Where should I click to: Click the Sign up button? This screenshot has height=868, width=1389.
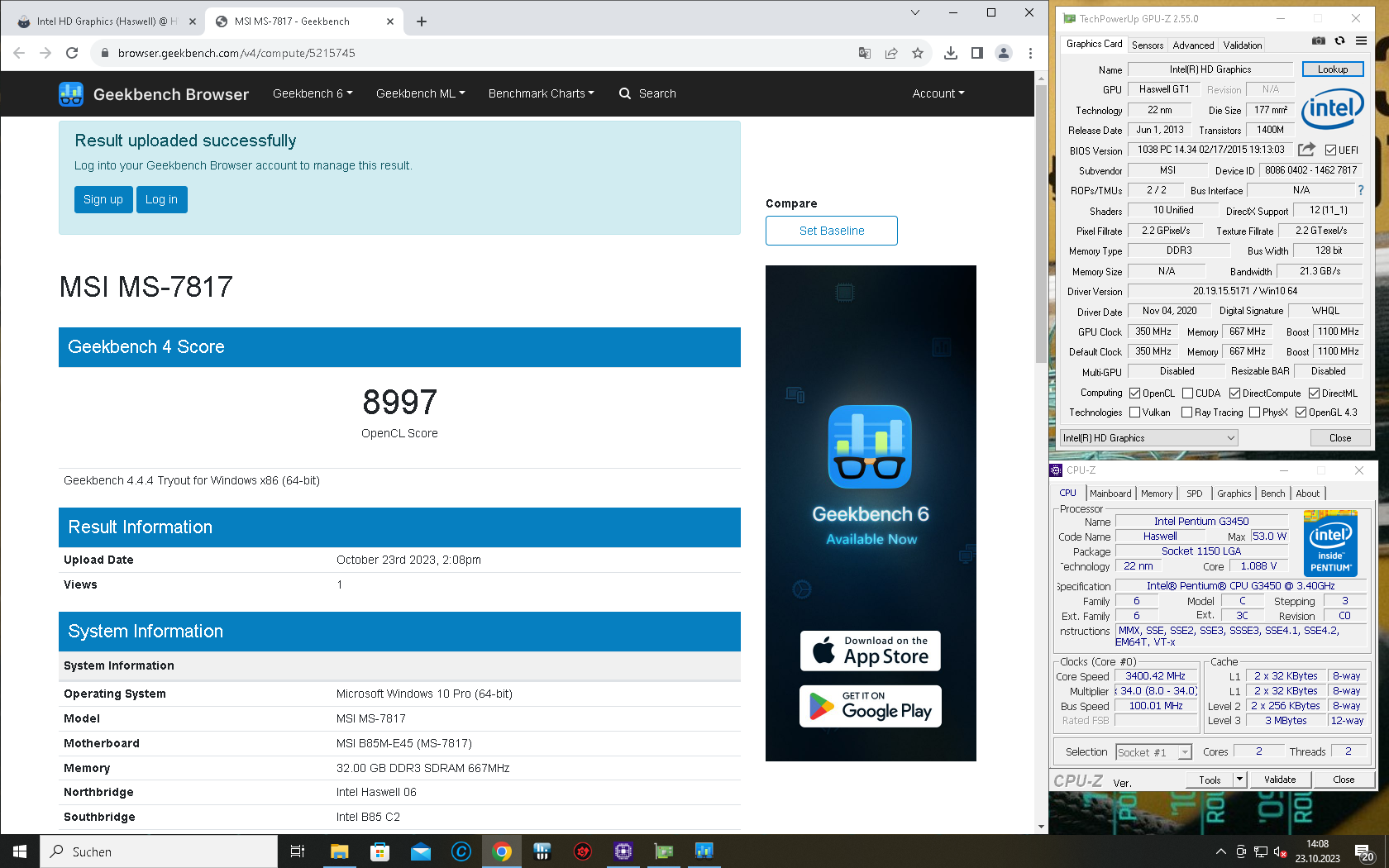click(x=103, y=199)
